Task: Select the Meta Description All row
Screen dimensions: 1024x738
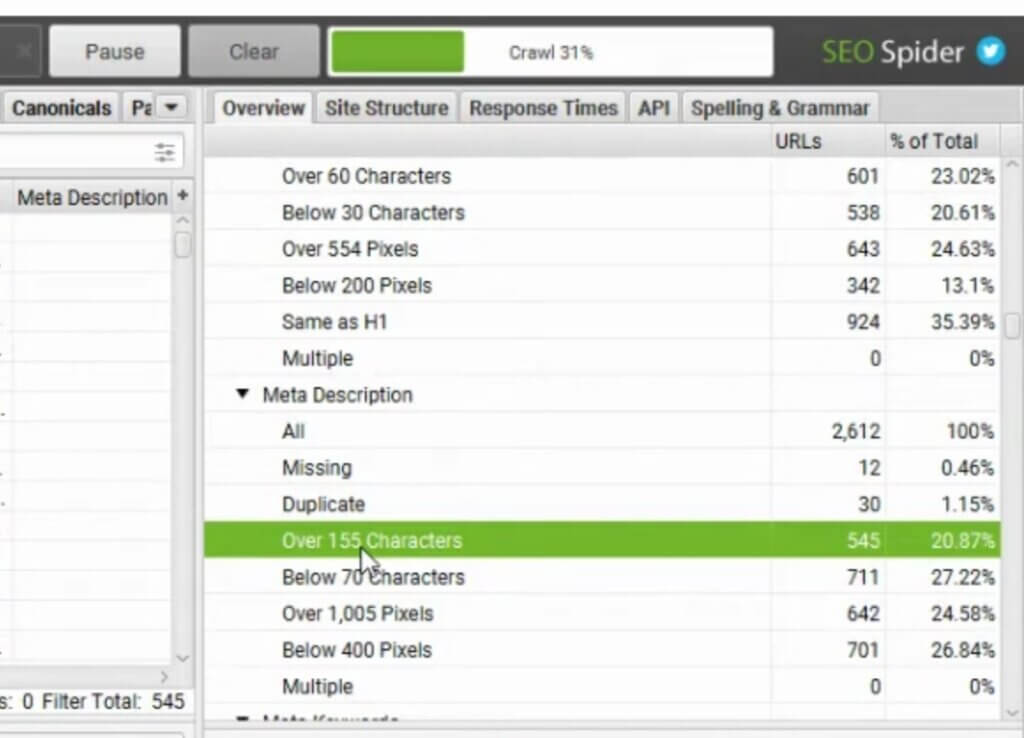Action: click(602, 431)
